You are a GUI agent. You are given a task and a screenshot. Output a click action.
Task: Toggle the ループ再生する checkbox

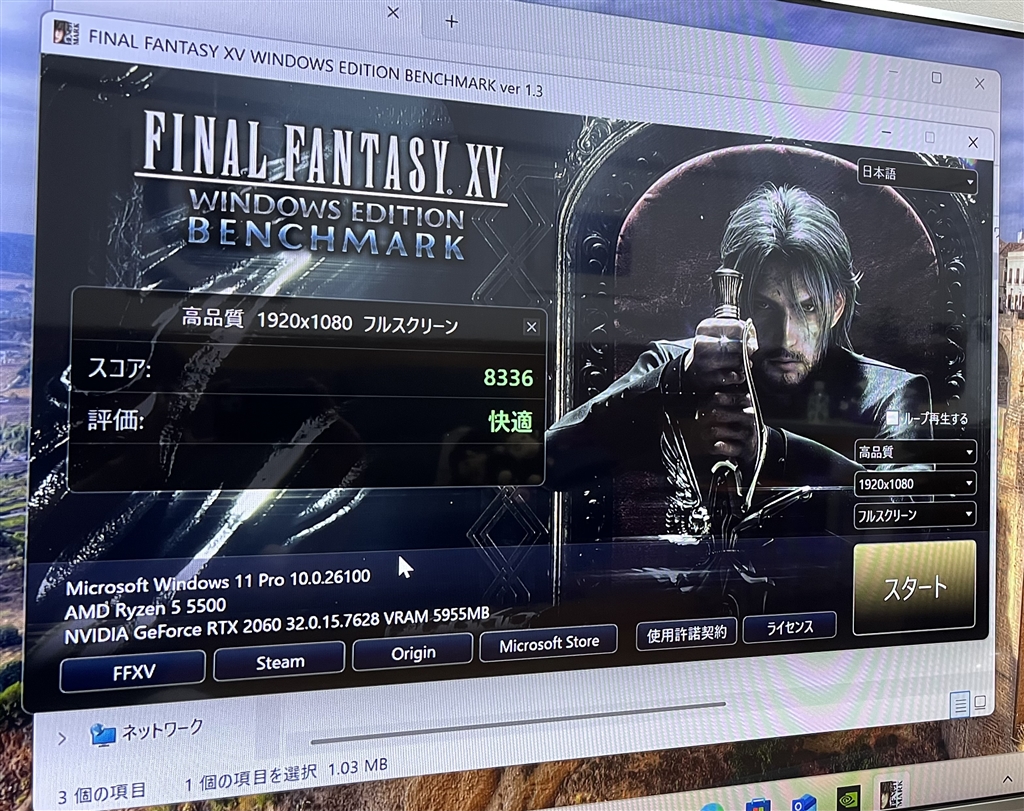coord(893,417)
